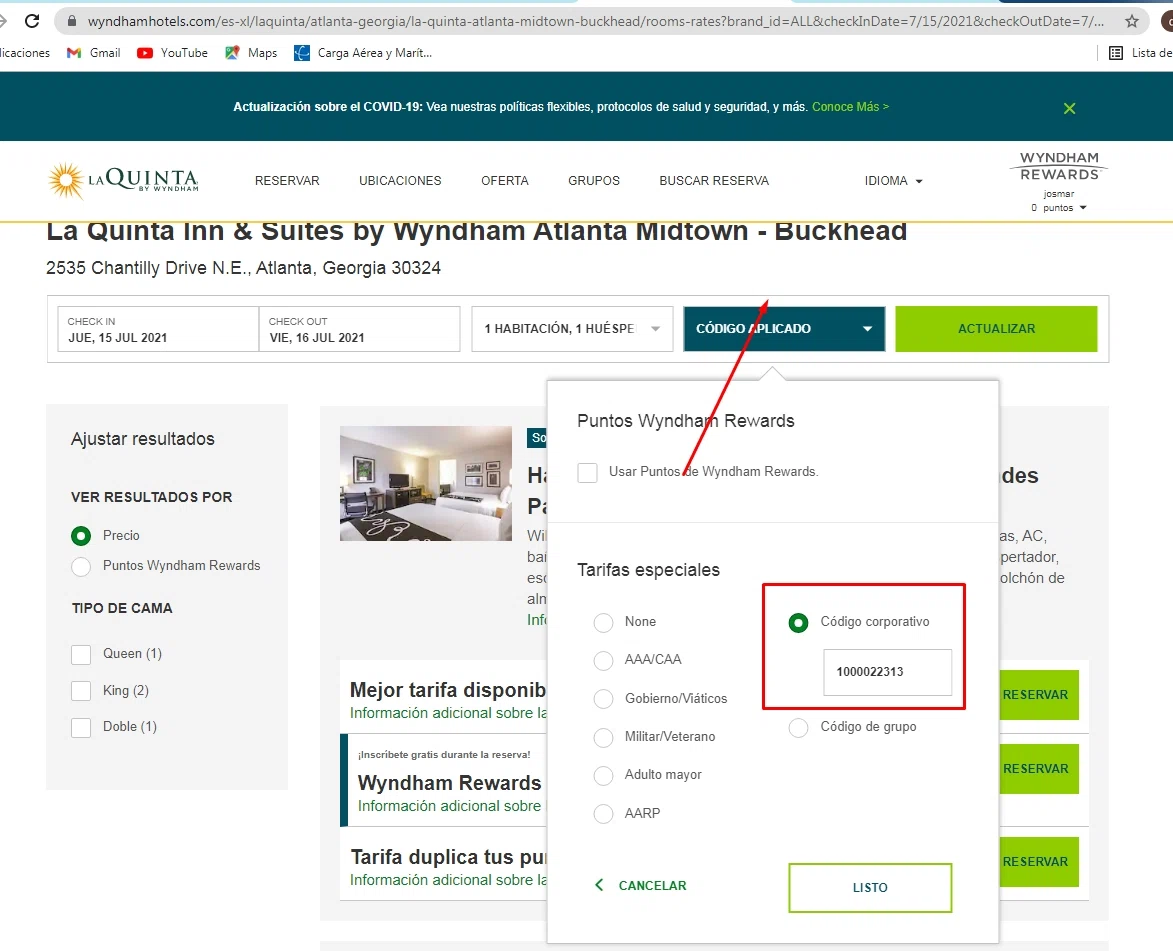The width and height of the screenshot is (1173, 951).
Task: Select the AAA/CAA rate option
Action: pyautogui.click(x=603, y=661)
